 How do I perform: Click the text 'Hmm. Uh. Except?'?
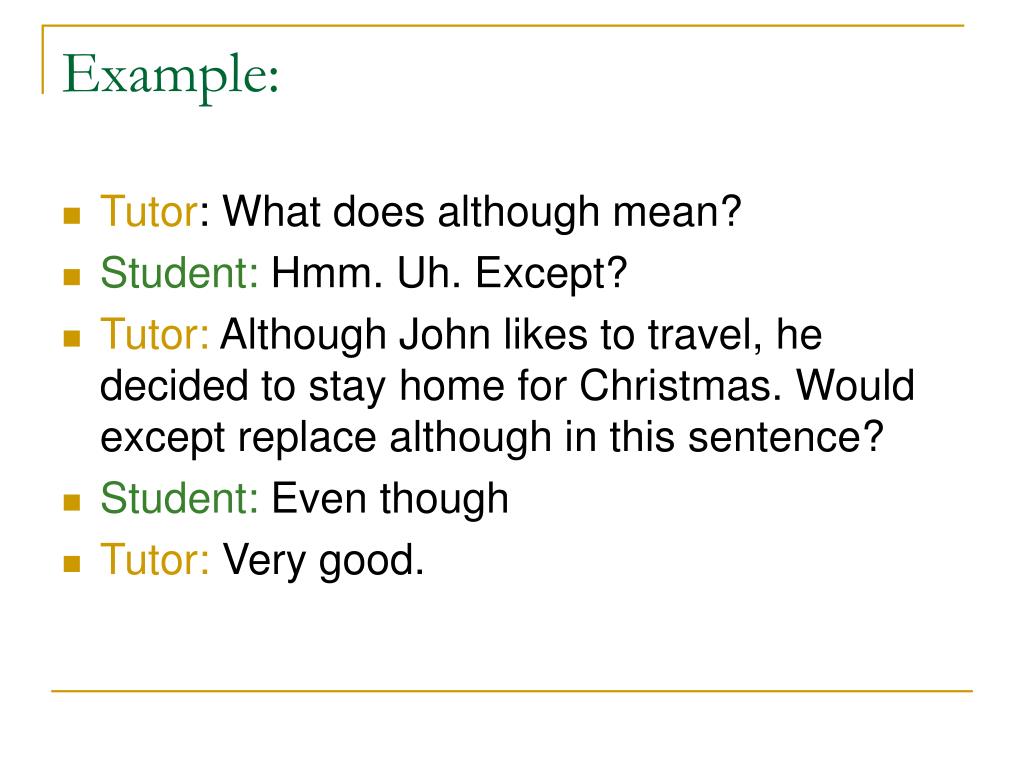tap(449, 274)
